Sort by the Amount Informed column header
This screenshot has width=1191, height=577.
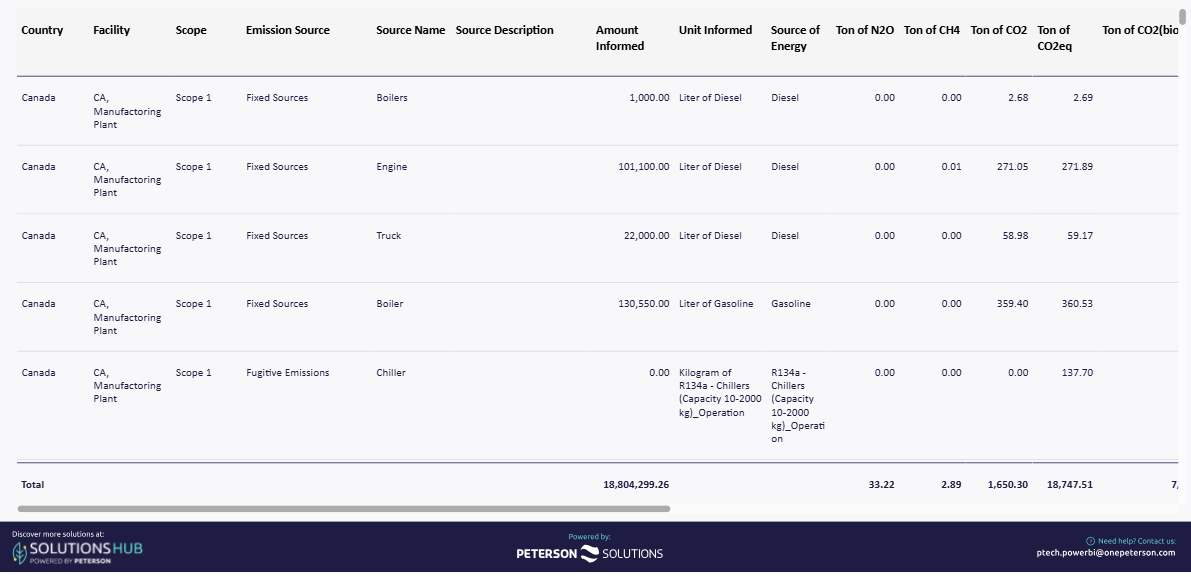point(620,38)
